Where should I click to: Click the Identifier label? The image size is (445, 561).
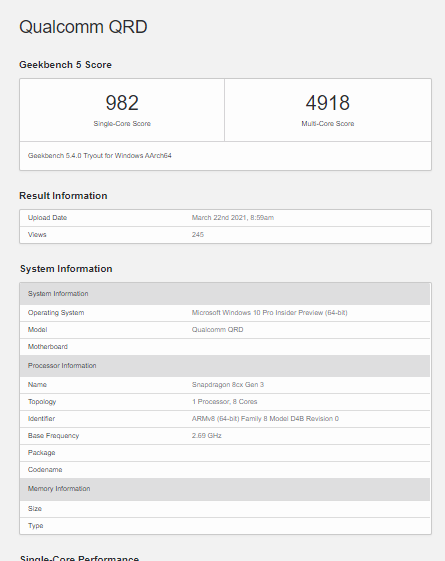(x=41, y=419)
